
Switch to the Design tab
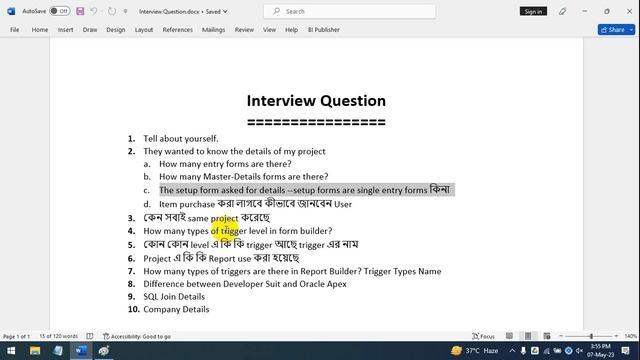click(116, 30)
